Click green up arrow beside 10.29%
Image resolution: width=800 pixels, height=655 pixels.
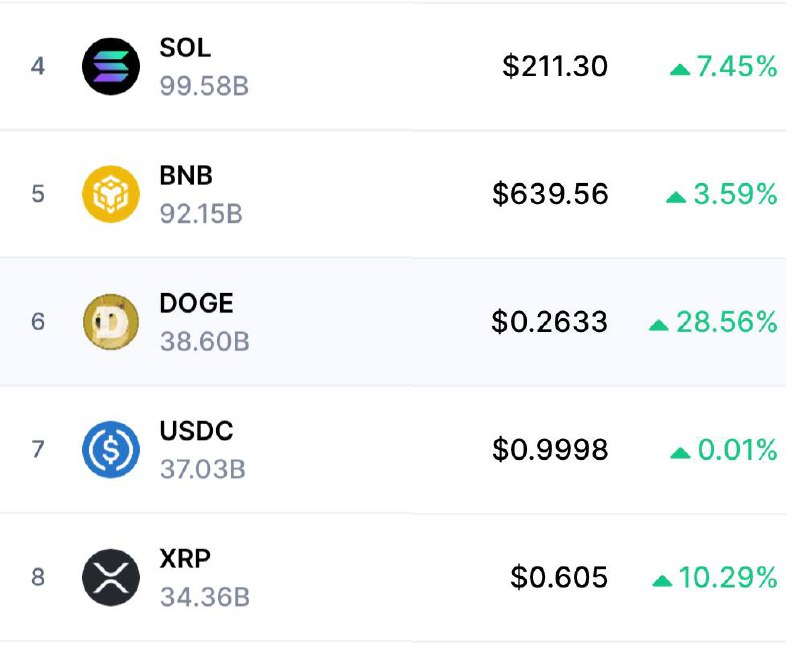tap(662, 581)
